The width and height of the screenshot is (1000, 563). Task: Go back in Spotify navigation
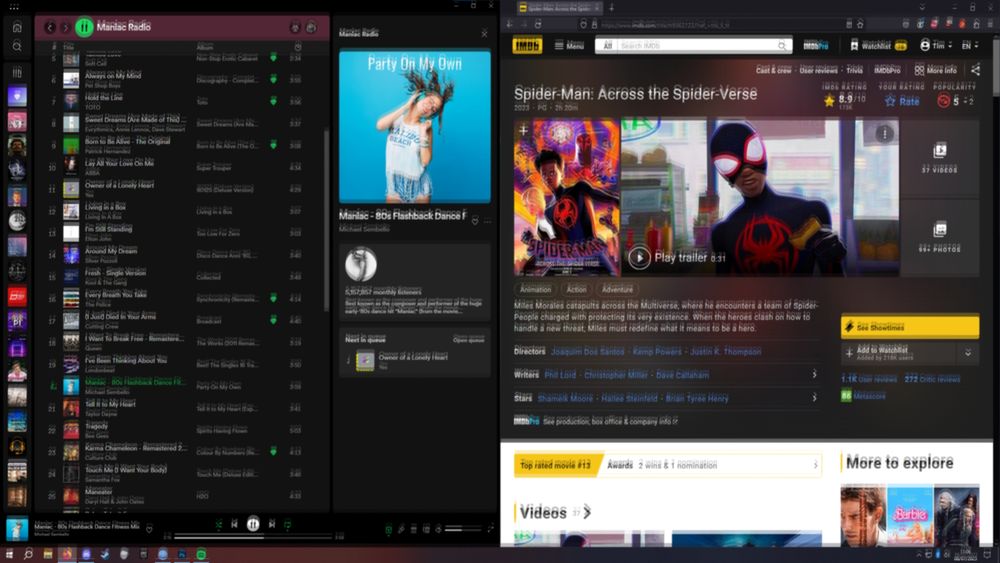(x=50, y=27)
